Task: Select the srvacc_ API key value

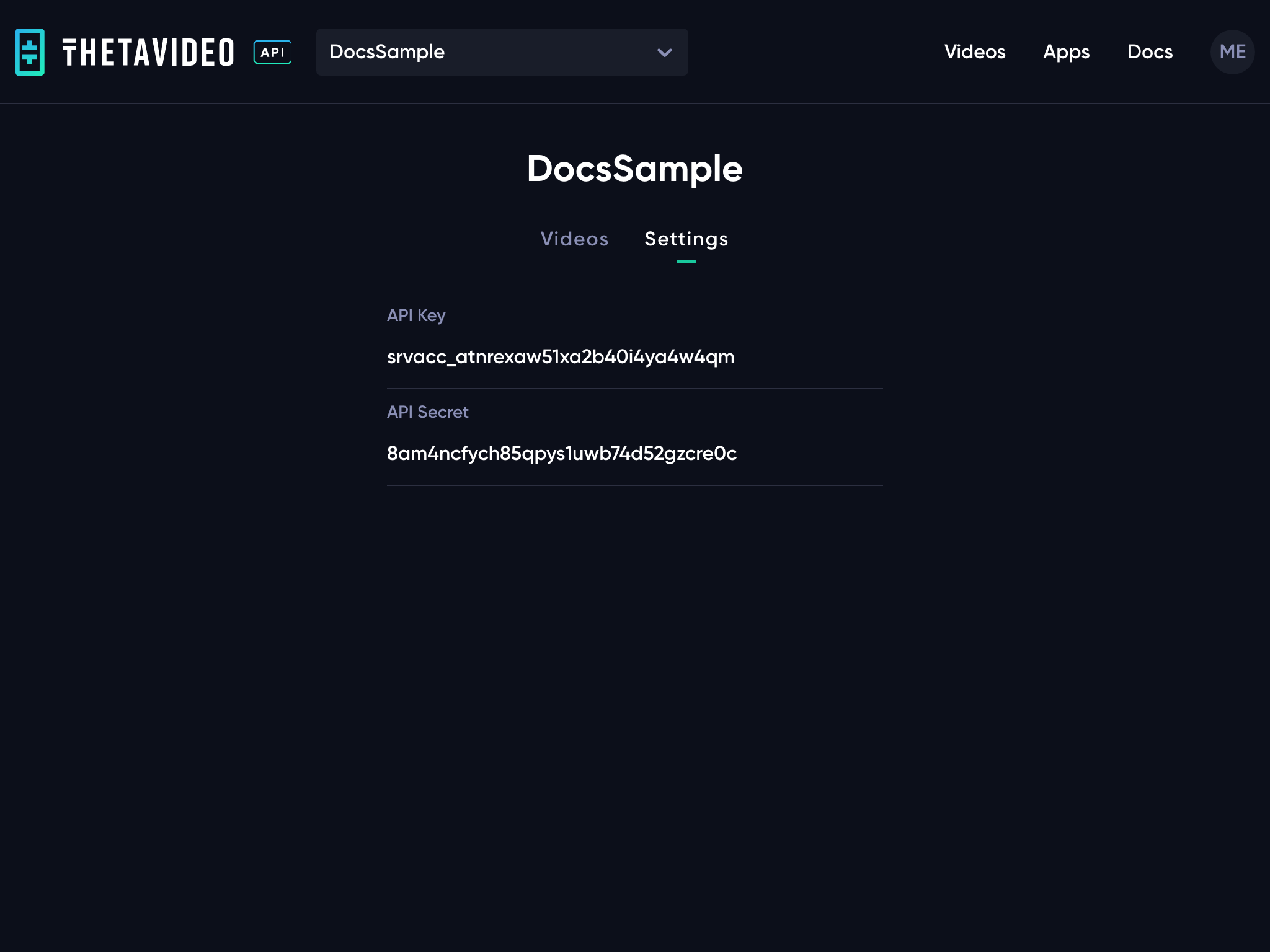Action: (561, 357)
